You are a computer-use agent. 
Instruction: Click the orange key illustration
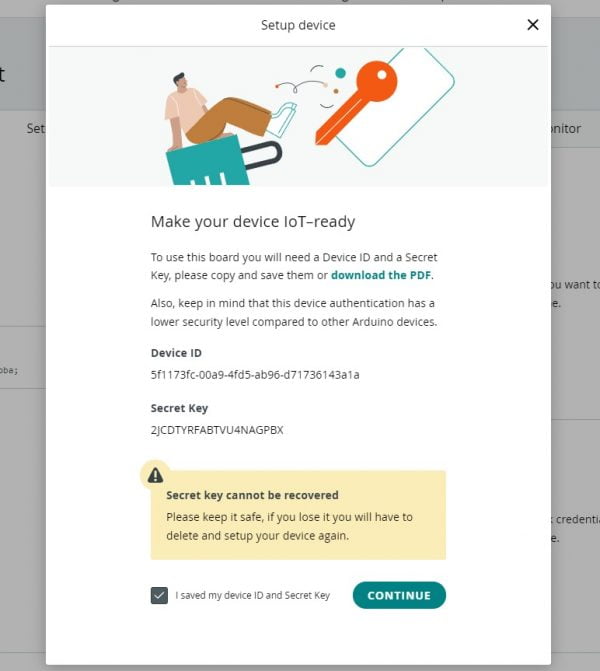356,101
